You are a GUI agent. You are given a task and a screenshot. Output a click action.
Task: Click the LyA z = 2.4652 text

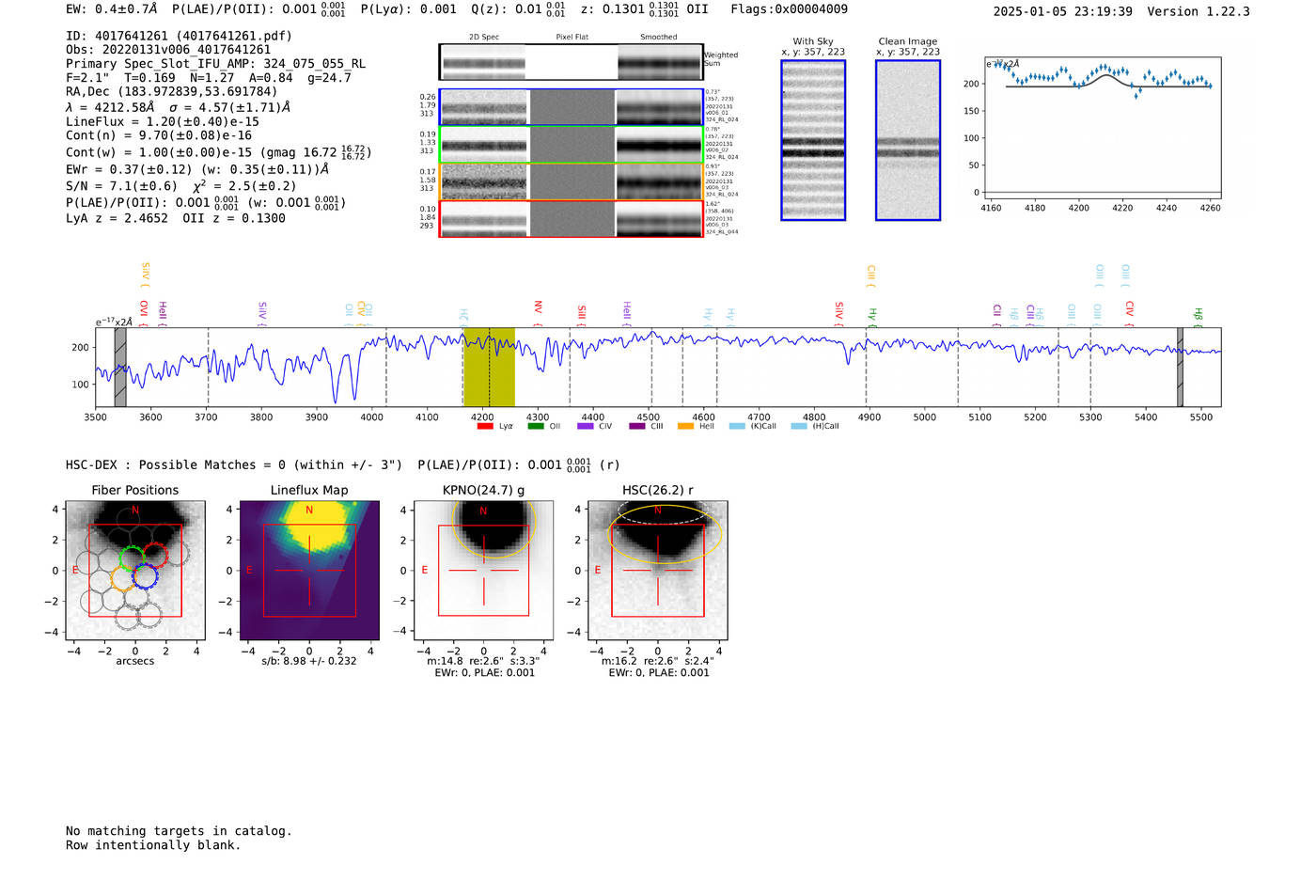(117, 218)
